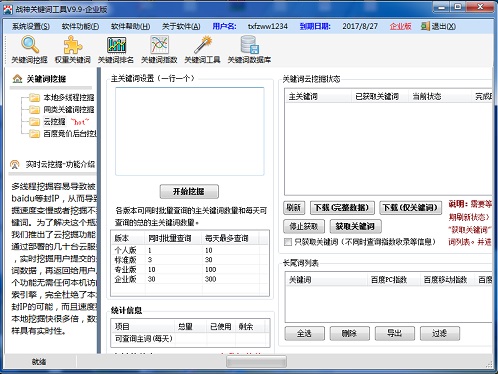Select the 标准版 row
Viewport: 498px width, 374px height.
tap(190, 260)
